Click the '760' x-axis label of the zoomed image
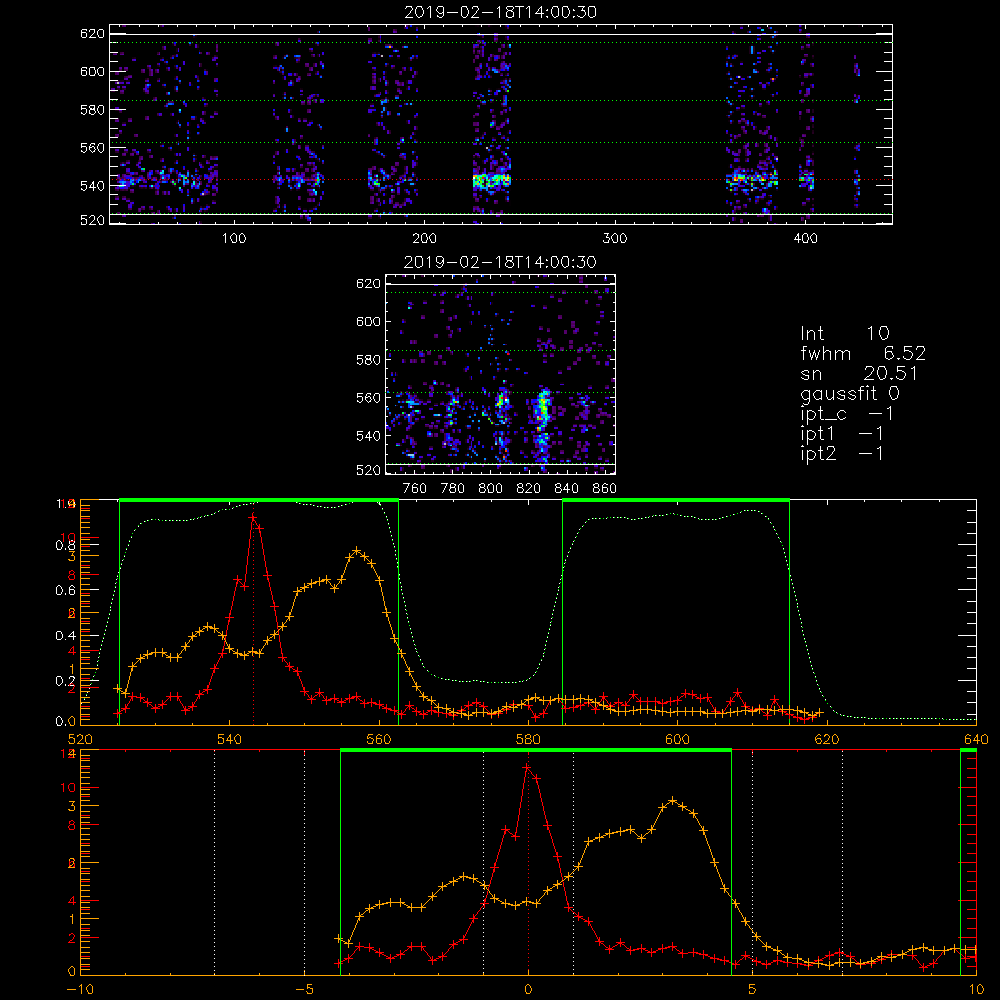 click(x=415, y=489)
